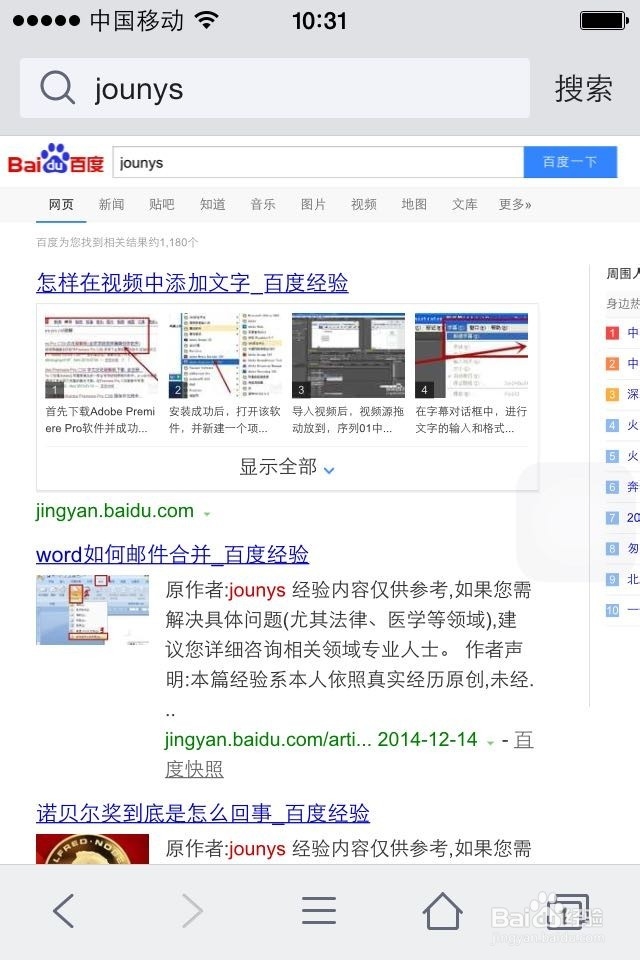This screenshot has width=640, height=960.
Task: Switch to the 地图 tab
Action: click(414, 204)
